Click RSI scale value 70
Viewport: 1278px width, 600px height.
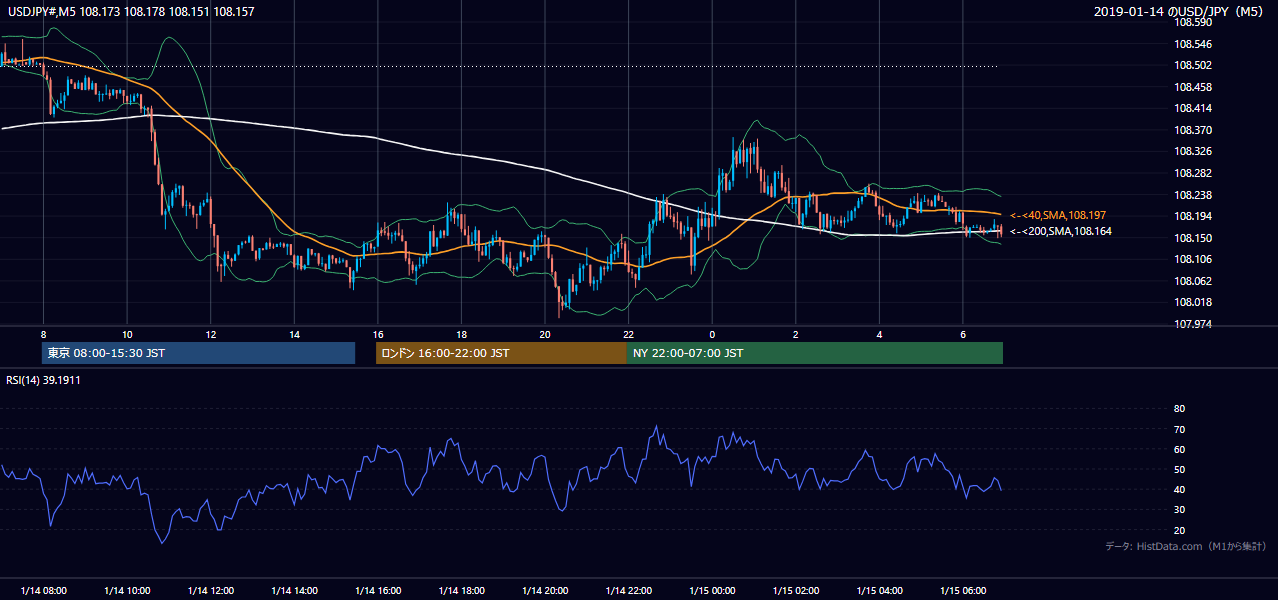[x=1179, y=429]
